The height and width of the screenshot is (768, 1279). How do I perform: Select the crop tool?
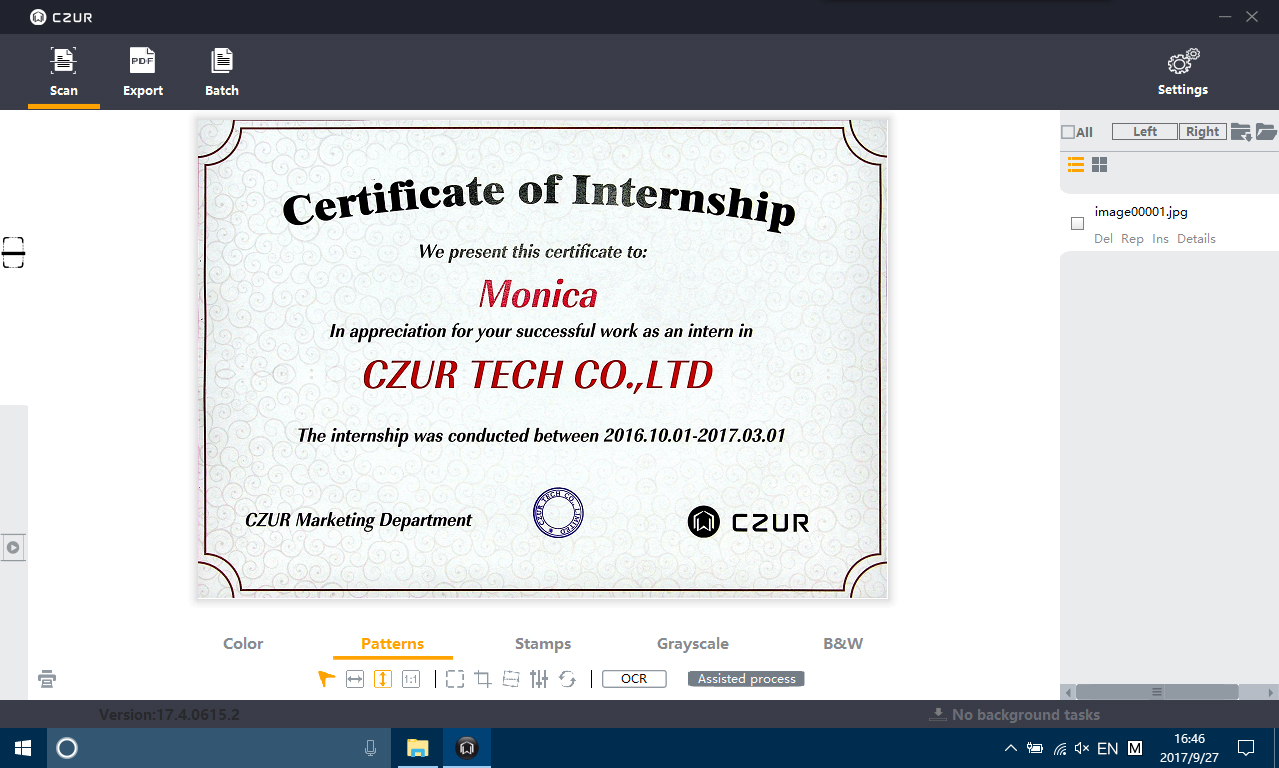click(483, 679)
